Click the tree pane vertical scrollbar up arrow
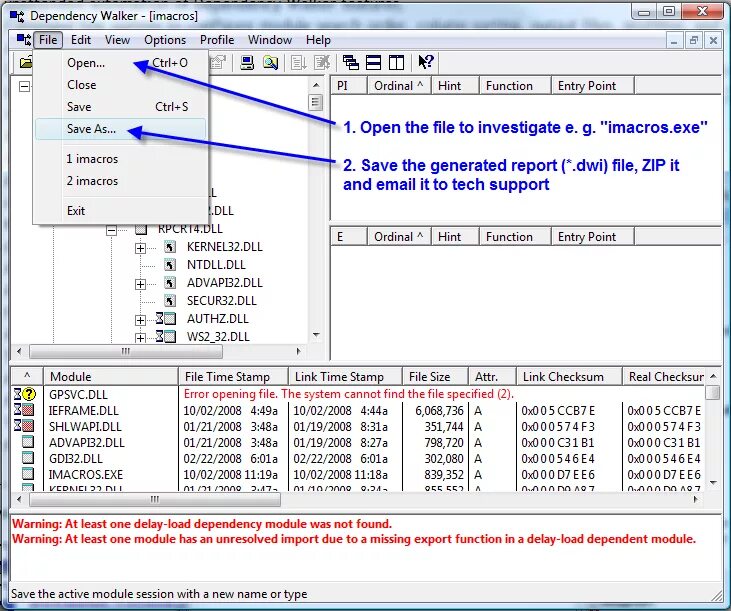Screen dimensions: 731x611 click(316, 85)
